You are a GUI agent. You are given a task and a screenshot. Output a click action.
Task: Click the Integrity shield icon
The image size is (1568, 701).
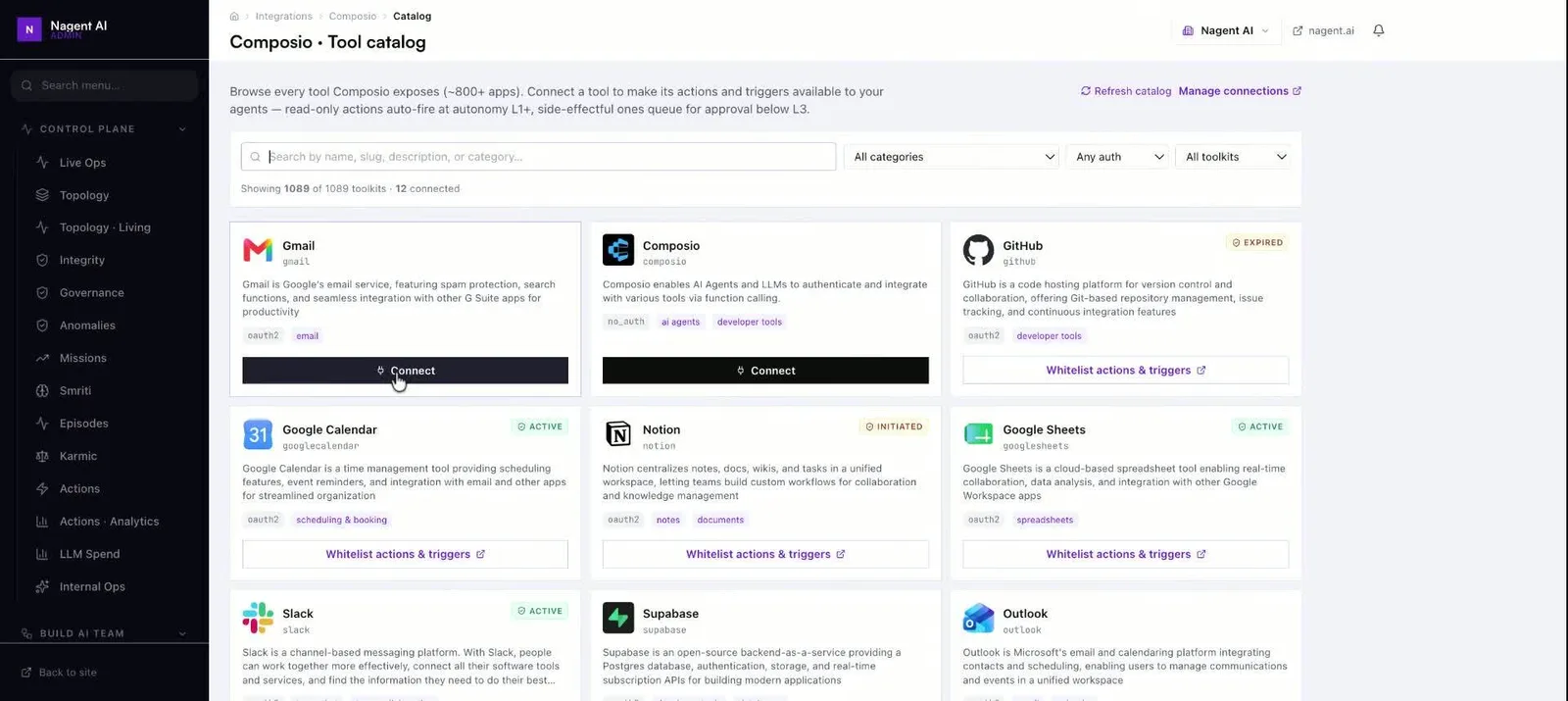42,260
